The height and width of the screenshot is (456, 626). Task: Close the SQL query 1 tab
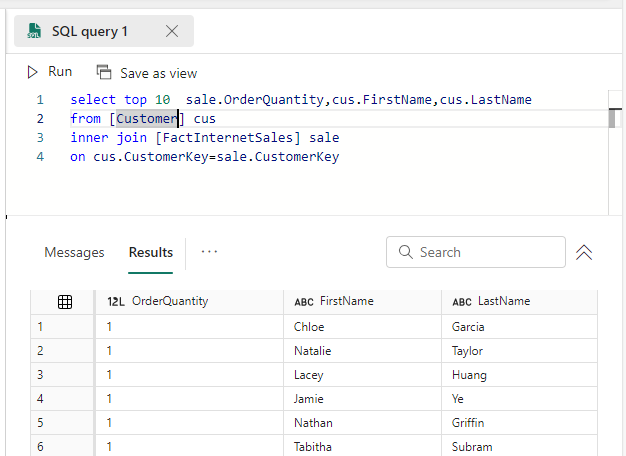[x=171, y=31]
